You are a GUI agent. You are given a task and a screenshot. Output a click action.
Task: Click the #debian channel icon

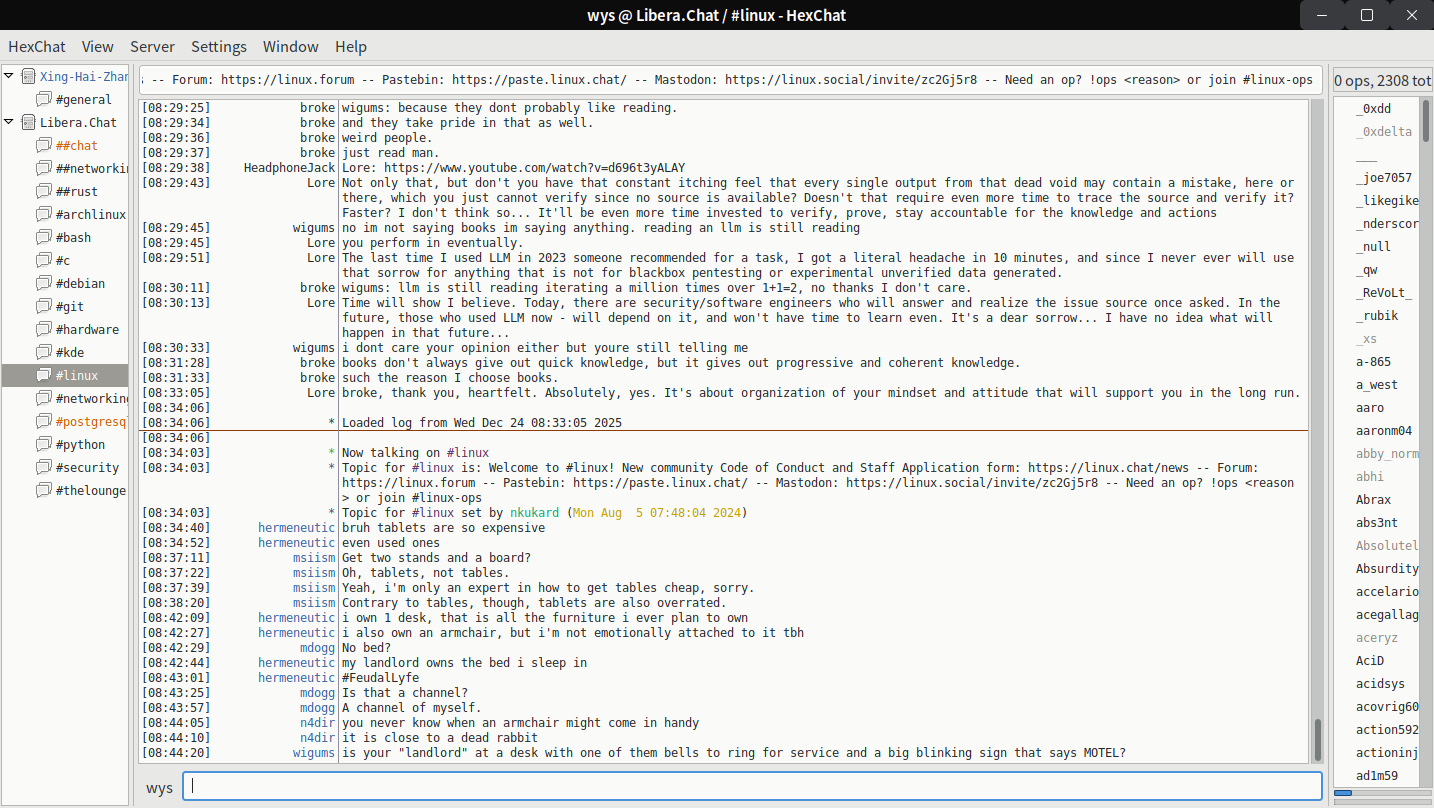(44, 283)
